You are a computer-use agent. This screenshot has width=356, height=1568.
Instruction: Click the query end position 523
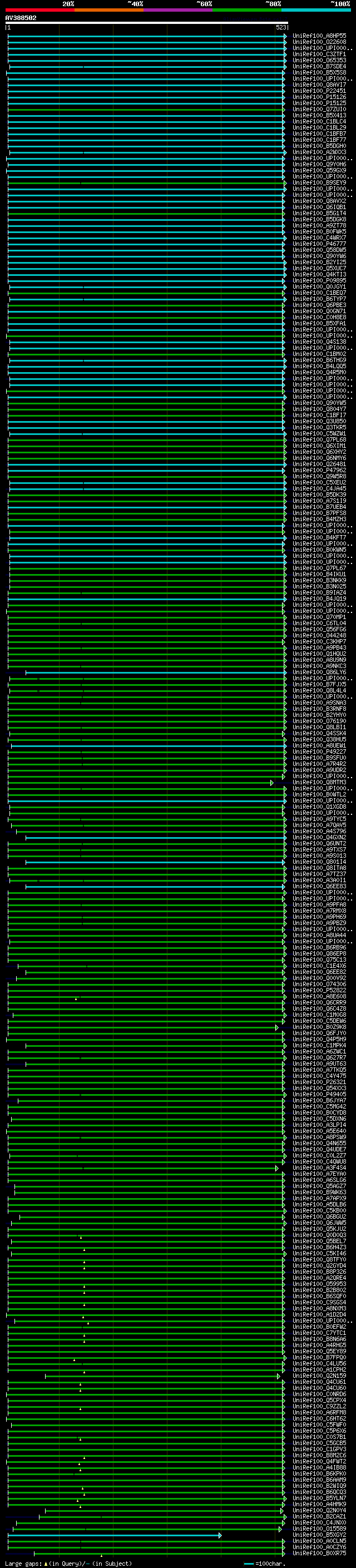click(x=281, y=27)
